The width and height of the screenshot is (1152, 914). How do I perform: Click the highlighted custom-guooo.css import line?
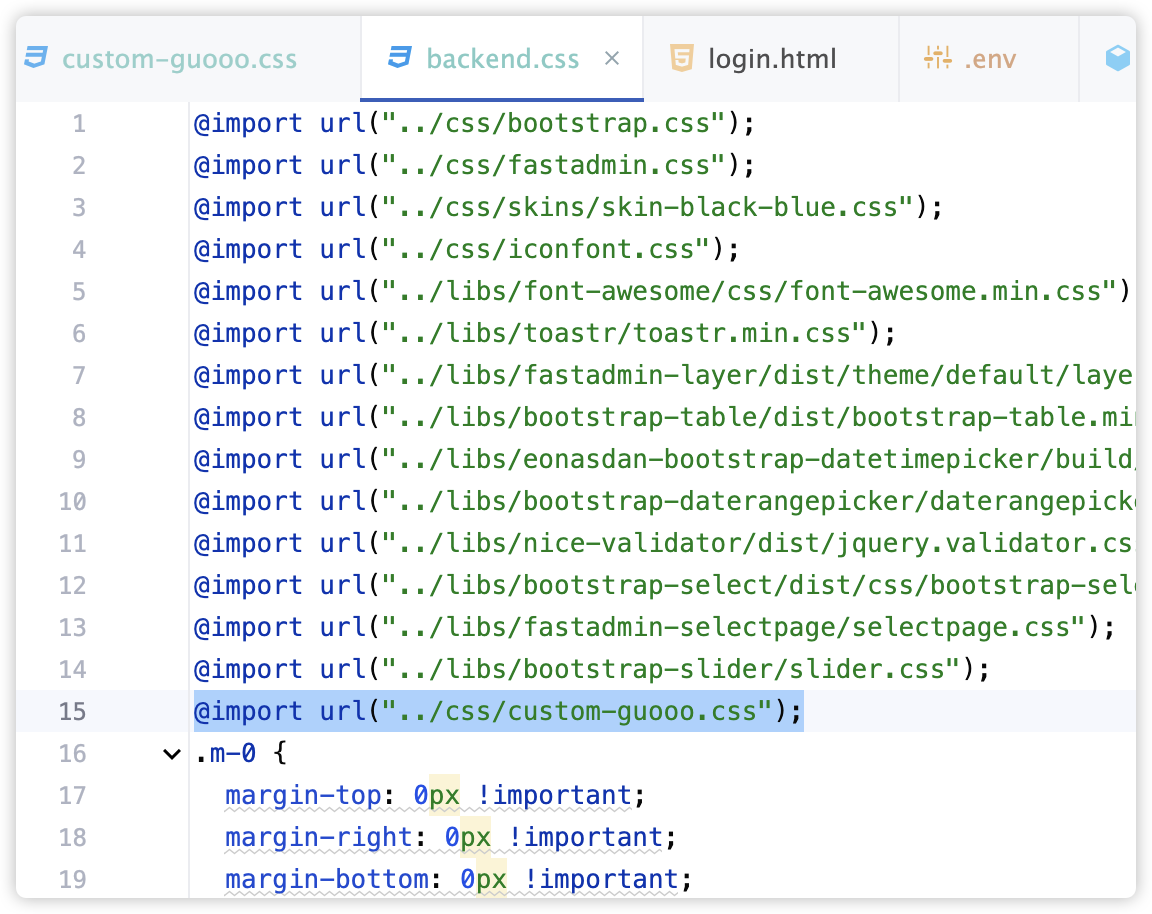[498, 711]
